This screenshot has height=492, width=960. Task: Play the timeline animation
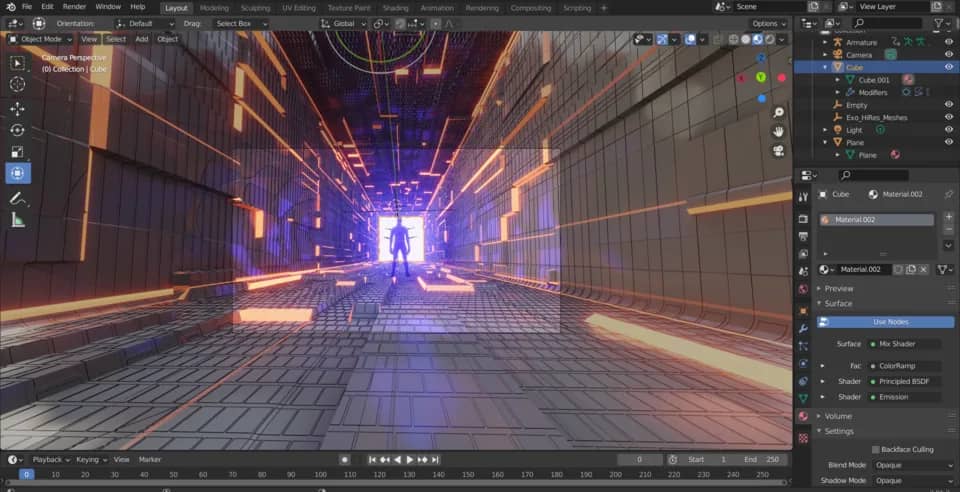[x=410, y=460]
